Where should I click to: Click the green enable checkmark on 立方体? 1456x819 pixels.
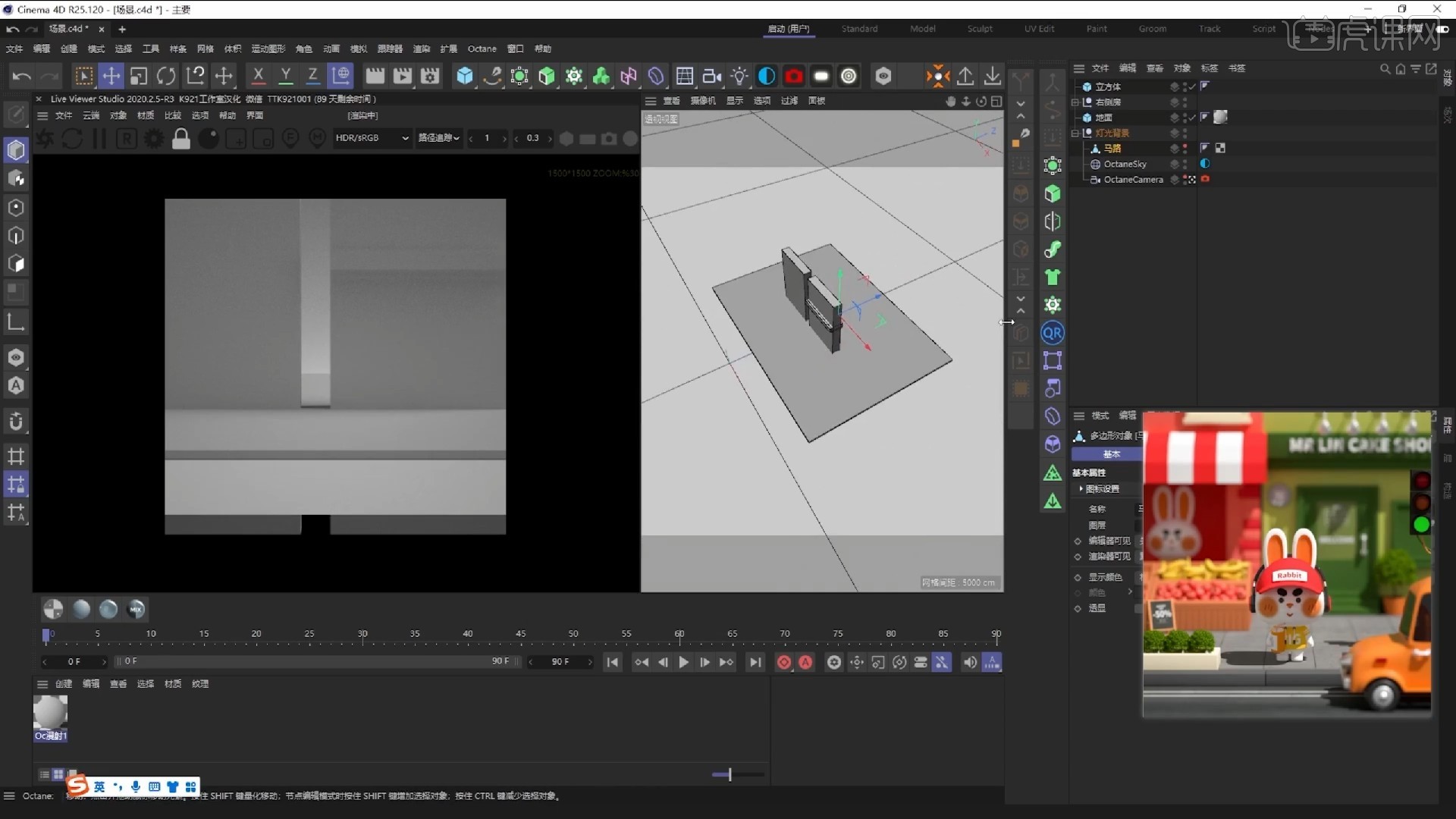tap(1191, 86)
